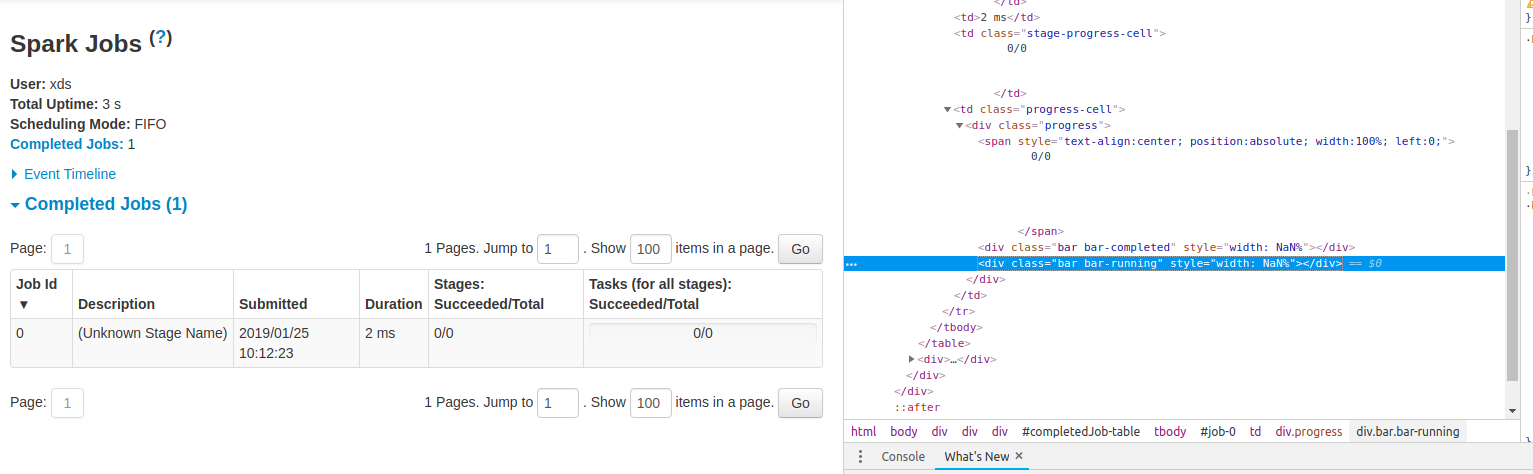This screenshot has width=1533, height=474.
Task: Collapse the td class="progress-cell" node in DevTools
Action: coord(948,109)
